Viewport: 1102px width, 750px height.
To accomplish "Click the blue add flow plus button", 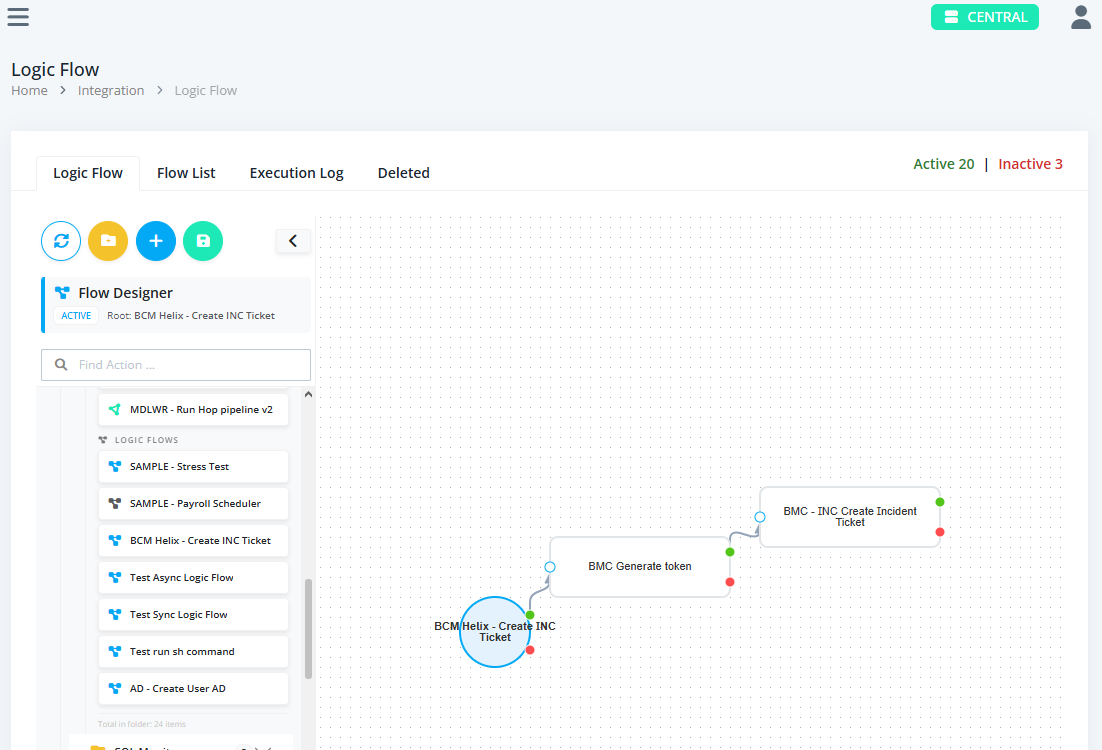I will [x=156, y=241].
